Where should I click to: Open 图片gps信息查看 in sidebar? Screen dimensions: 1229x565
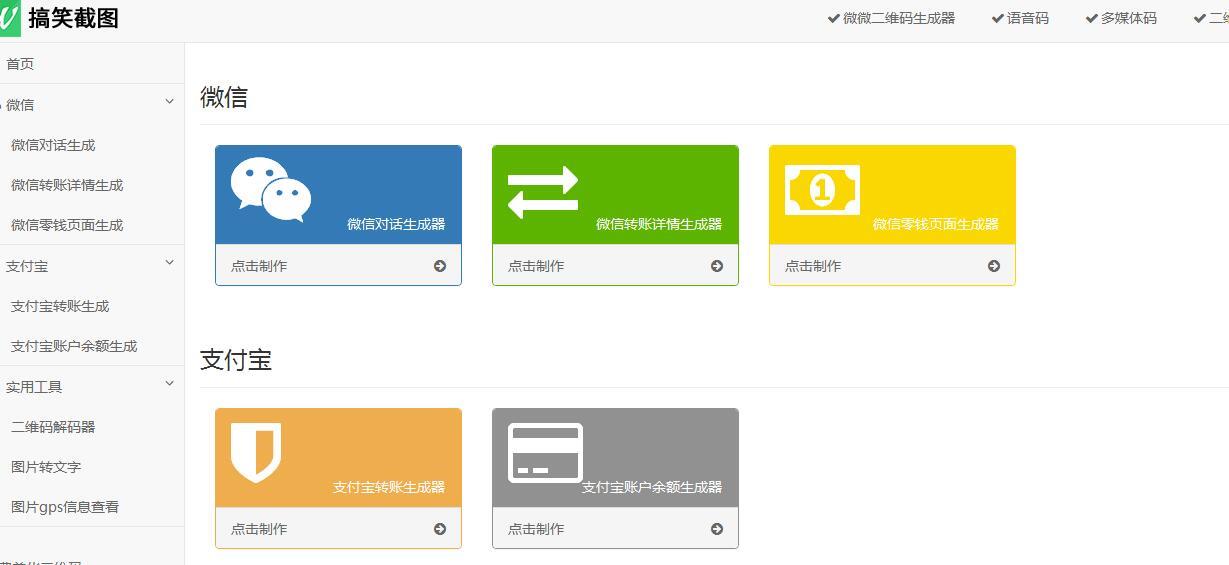(x=65, y=507)
